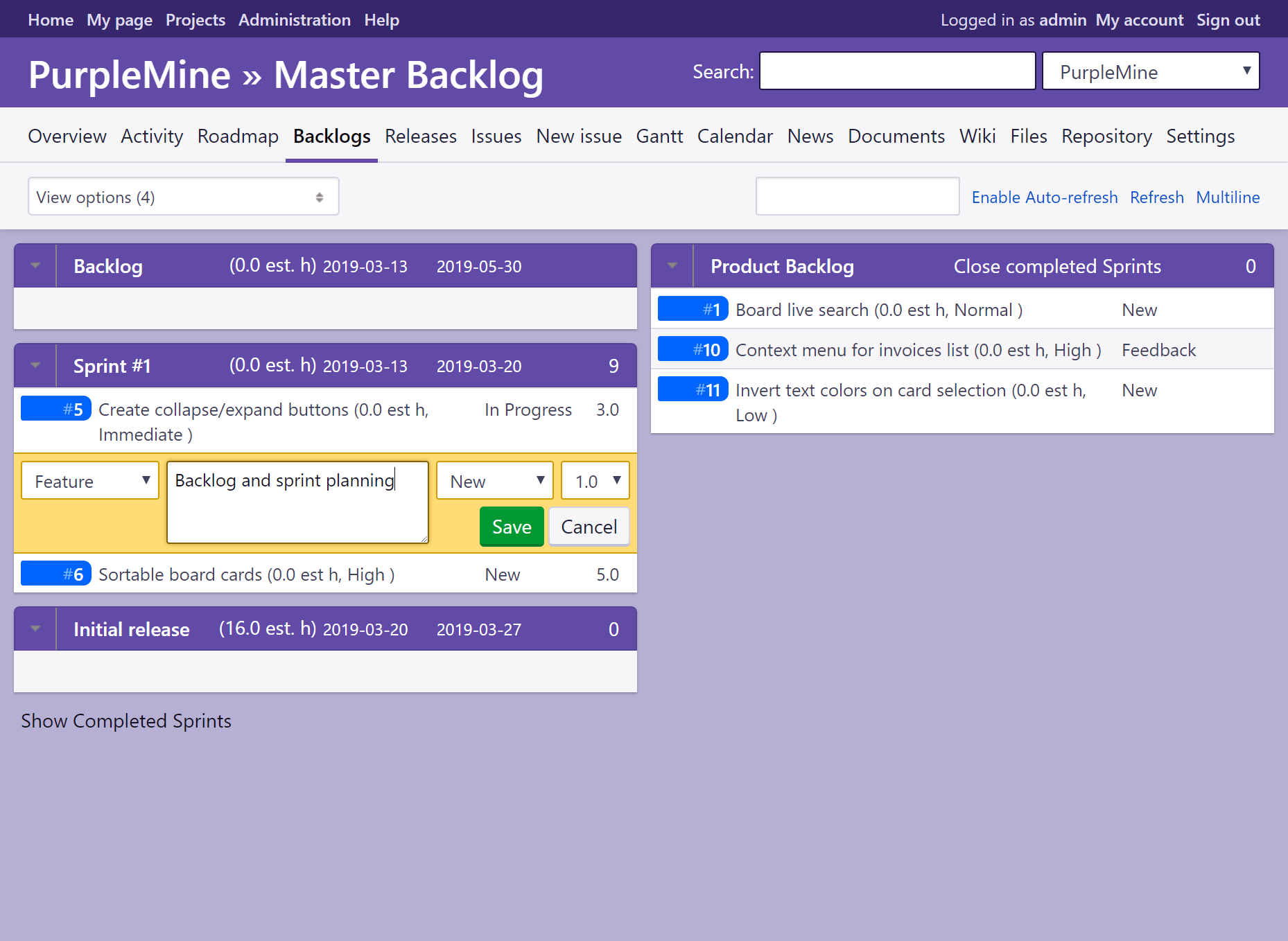The width and height of the screenshot is (1288, 941).
Task: Open the Product Backlog menu arrow
Action: click(x=672, y=266)
